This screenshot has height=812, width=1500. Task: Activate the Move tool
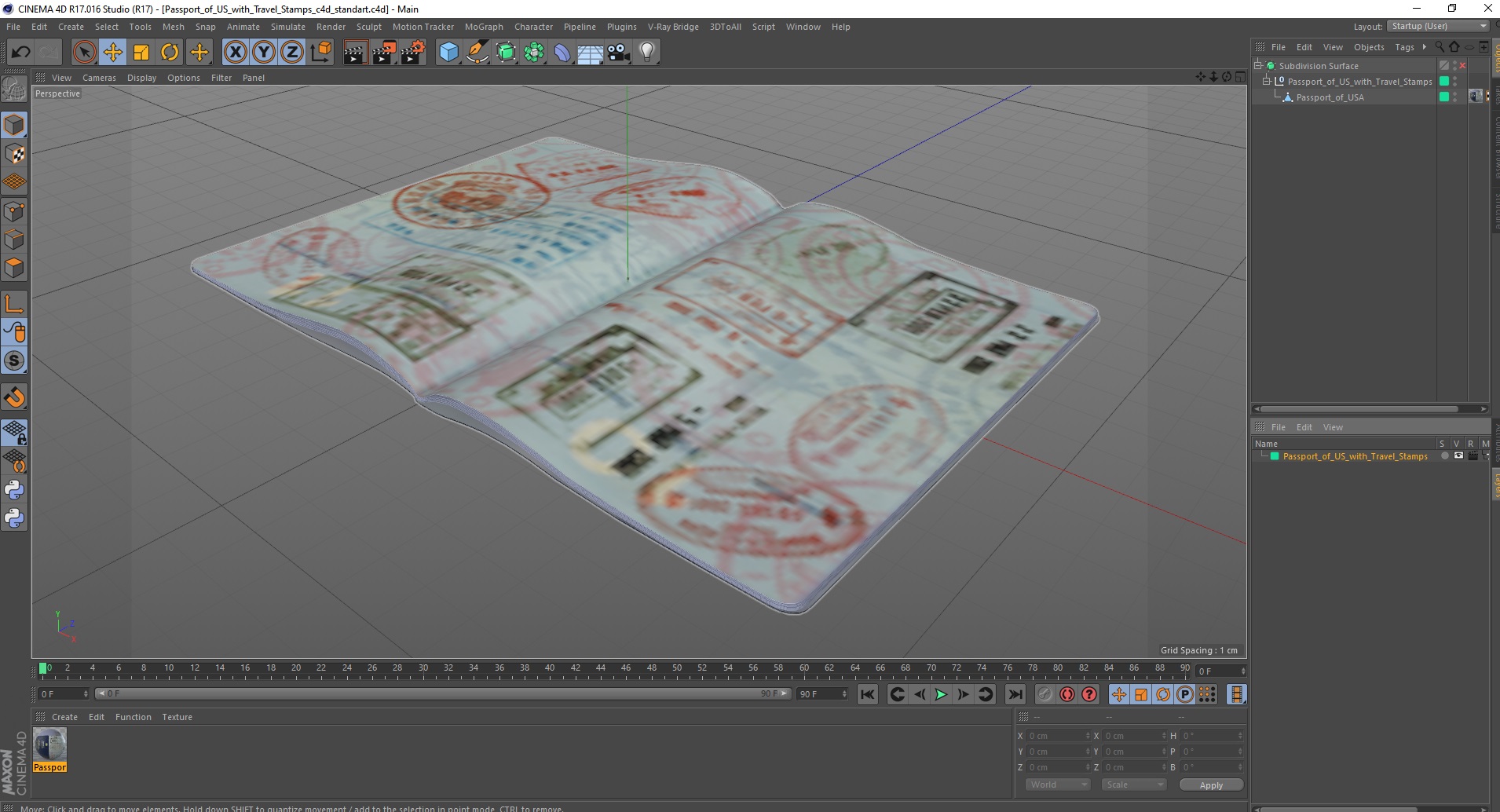pyautogui.click(x=113, y=53)
